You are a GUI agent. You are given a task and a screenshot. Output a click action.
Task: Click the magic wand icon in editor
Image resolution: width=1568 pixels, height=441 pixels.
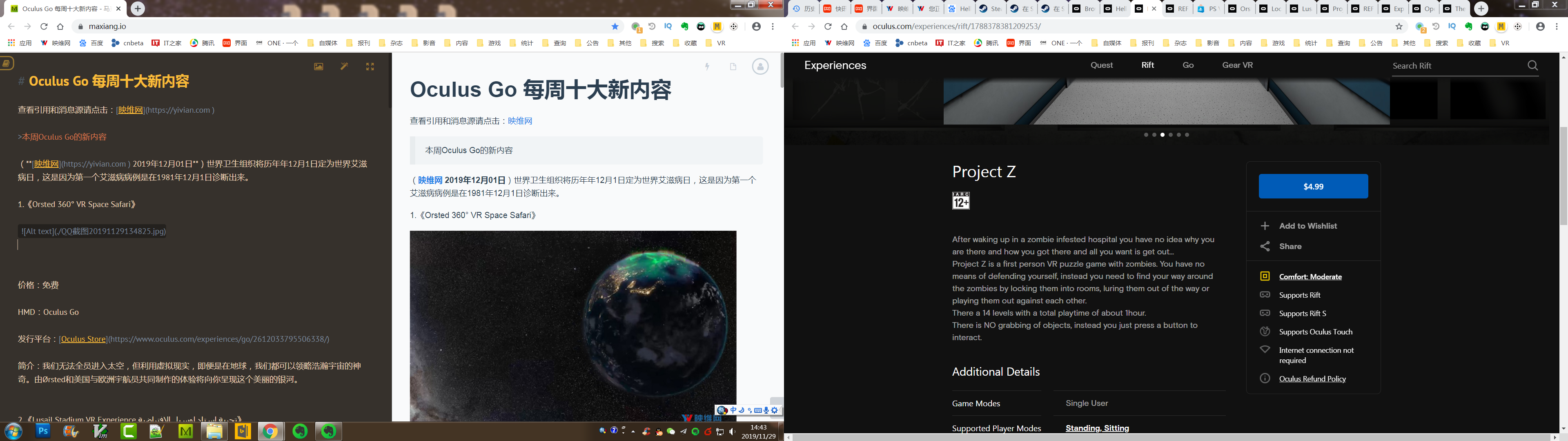(x=344, y=67)
